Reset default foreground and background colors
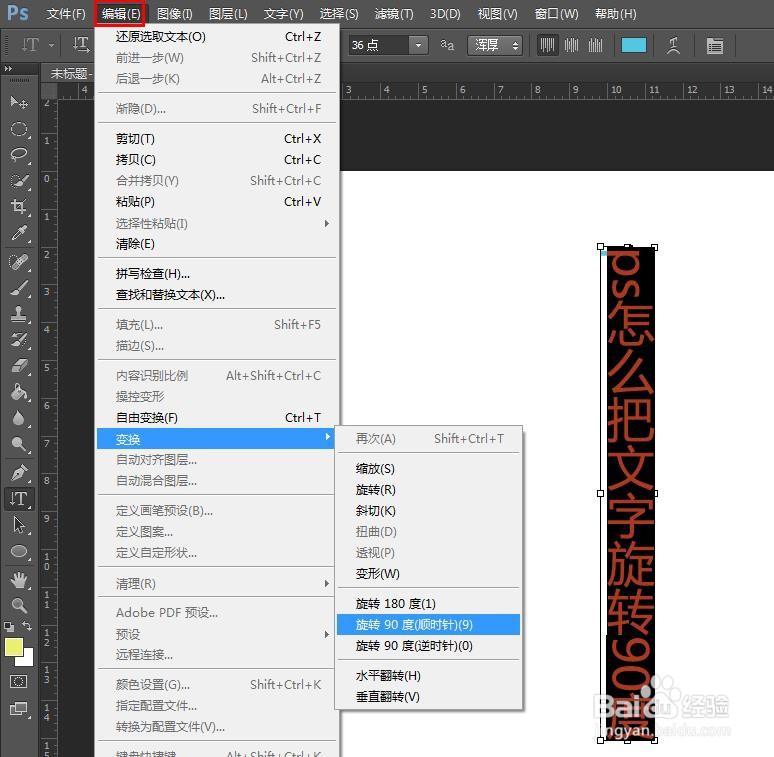The width and height of the screenshot is (774, 757). point(9,627)
